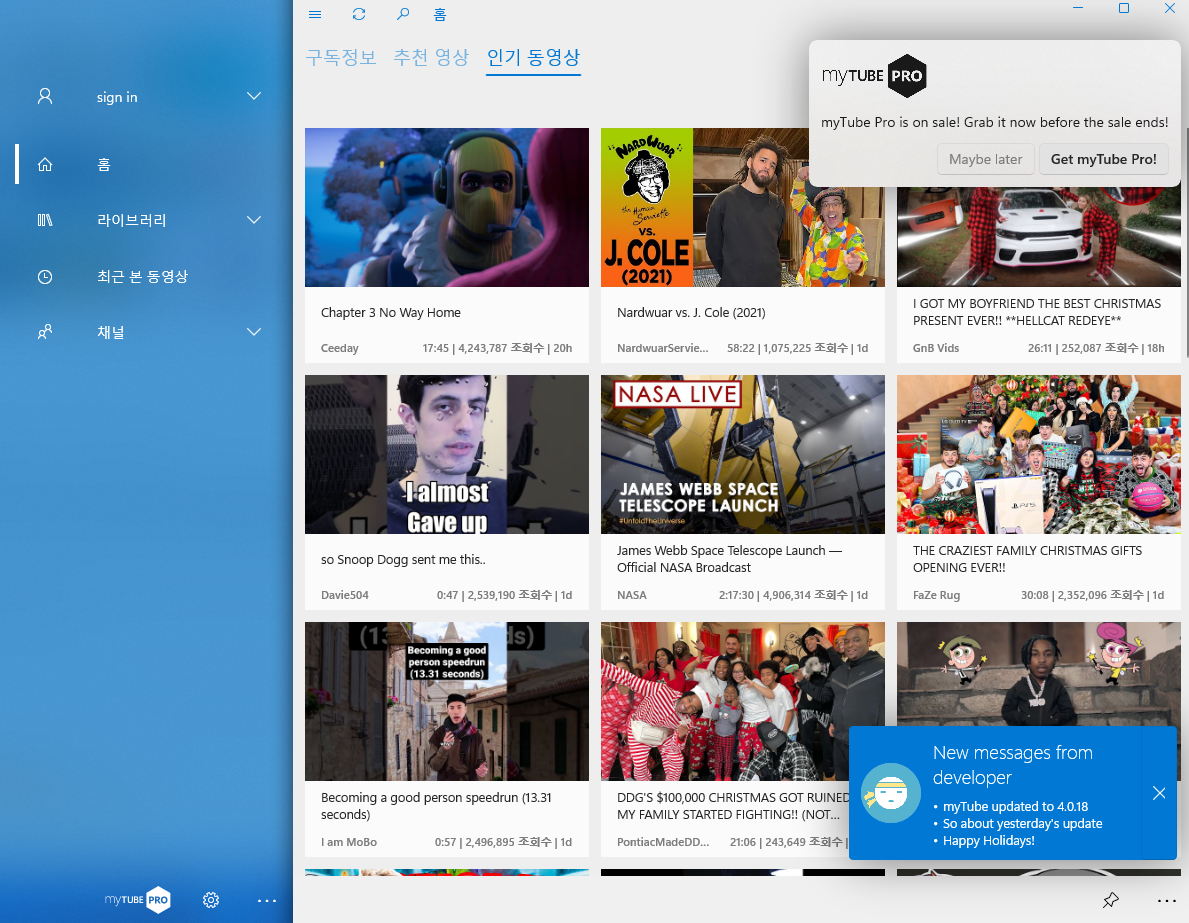Click the developer avatar in notification
Image resolution: width=1189 pixels, height=923 pixels.
coord(891,793)
